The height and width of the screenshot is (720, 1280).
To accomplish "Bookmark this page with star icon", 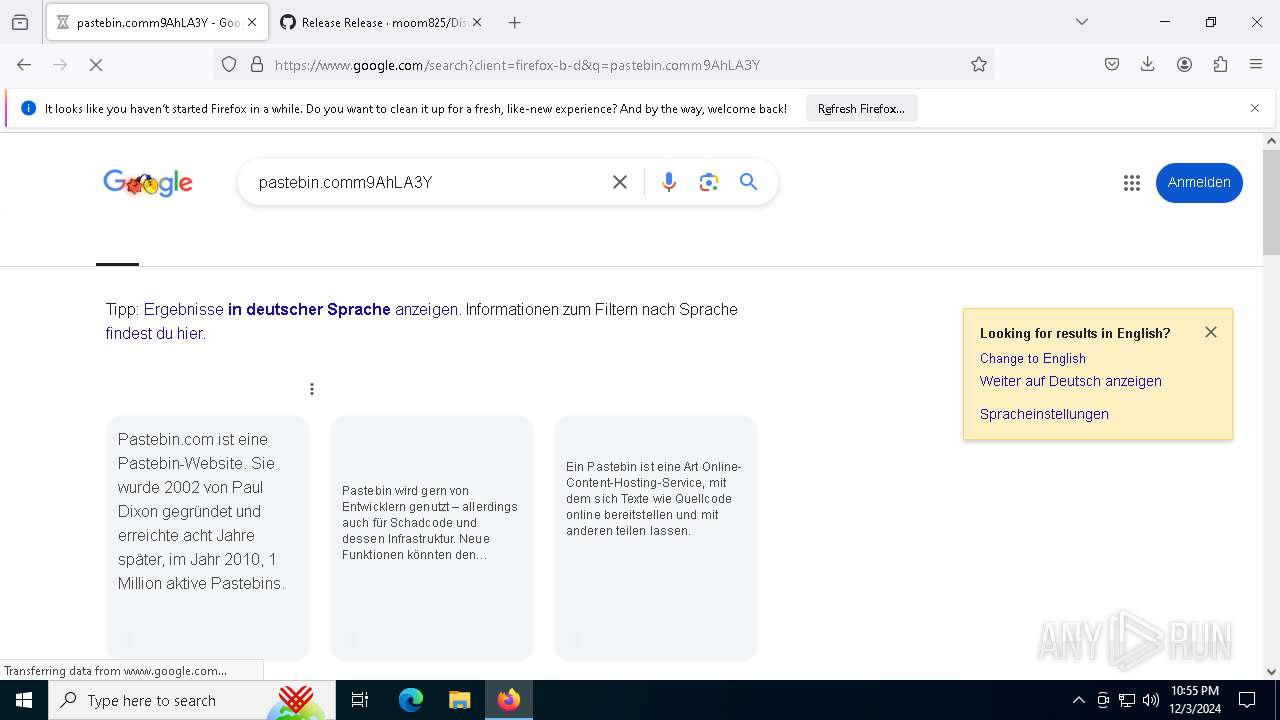I will point(979,65).
